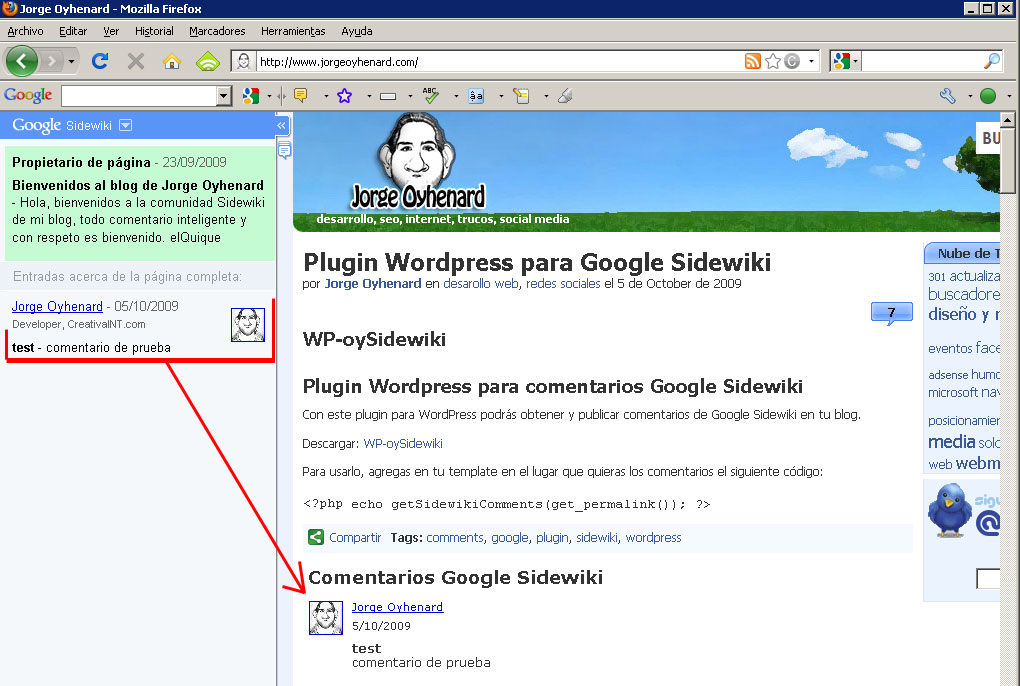The width and height of the screenshot is (1020, 686).
Task: Open Google Toolbar wrench settings
Action: pos(948,96)
